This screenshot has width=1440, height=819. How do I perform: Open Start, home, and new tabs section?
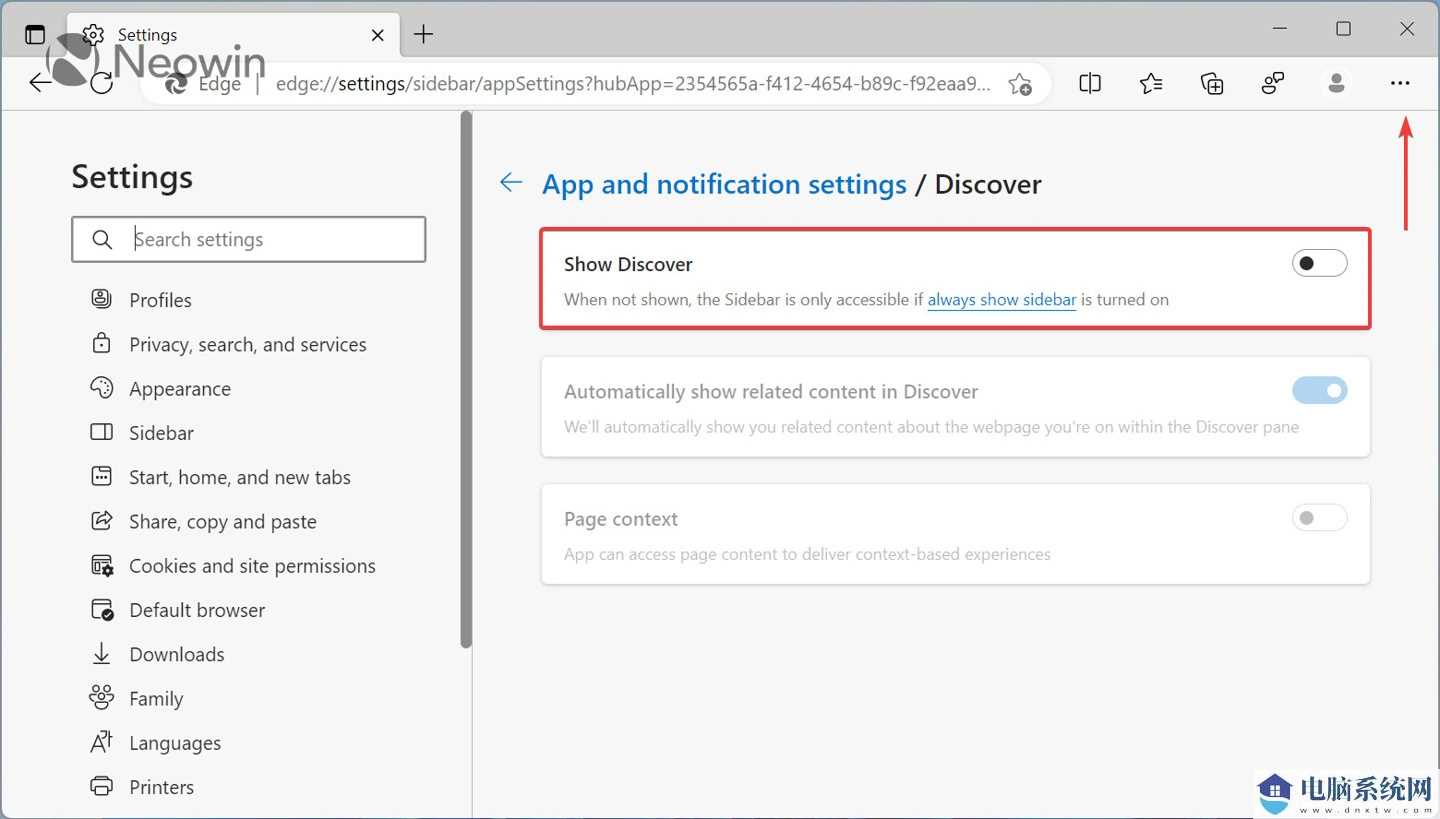(240, 477)
